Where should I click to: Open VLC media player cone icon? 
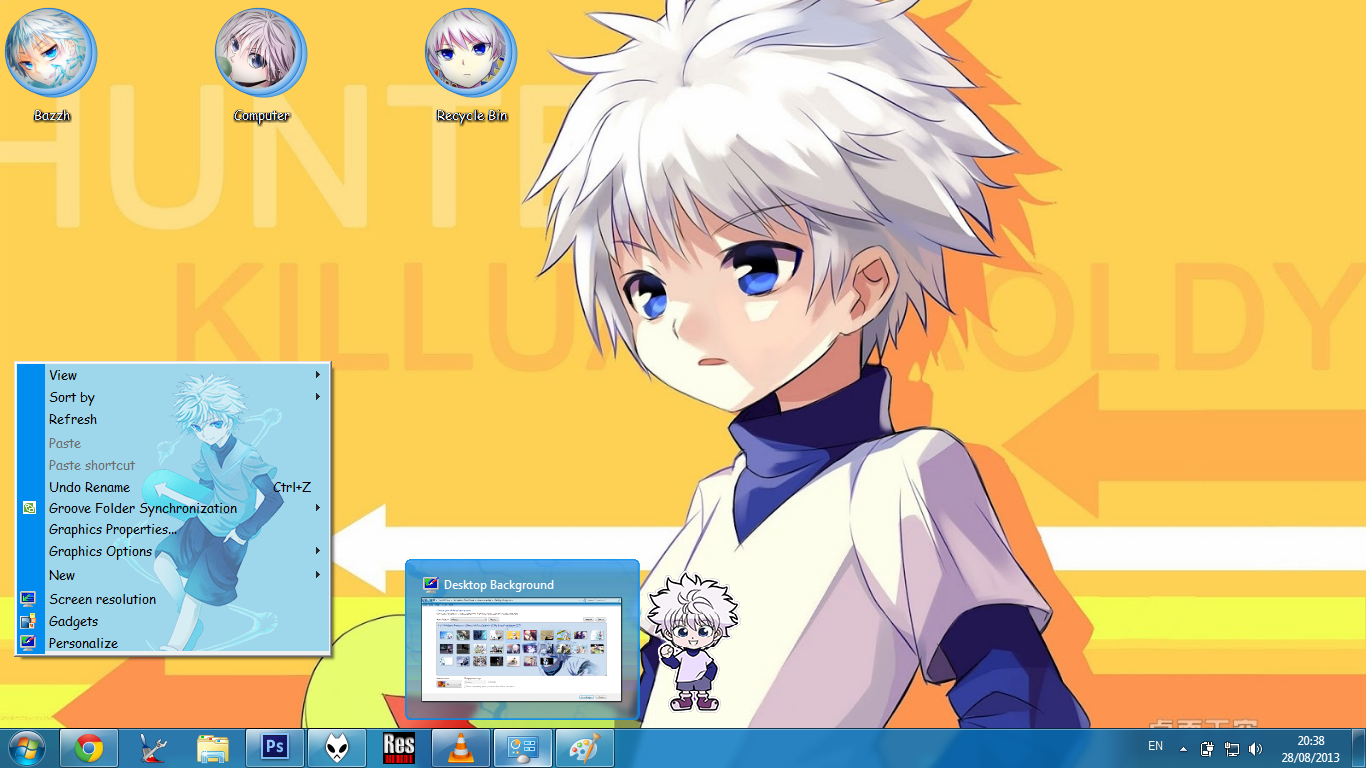point(461,748)
